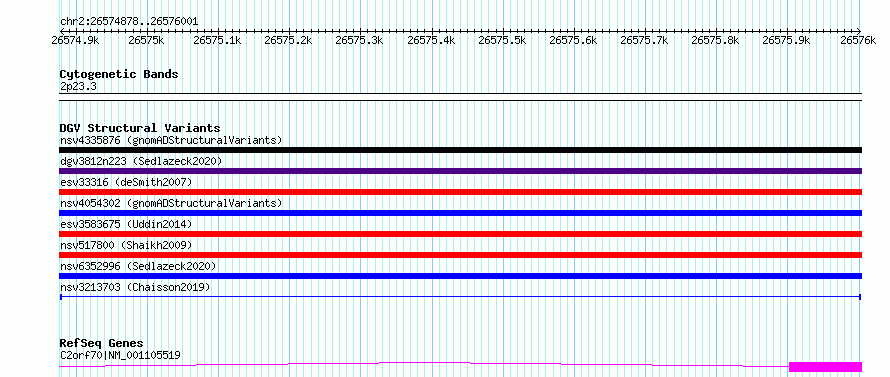
Task: Click the 26575.3k ruler tick label
Action: click(359, 40)
